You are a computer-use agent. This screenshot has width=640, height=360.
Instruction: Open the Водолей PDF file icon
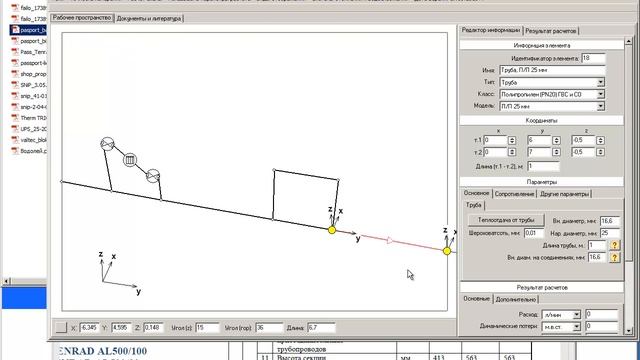click(x=15, y=151)
